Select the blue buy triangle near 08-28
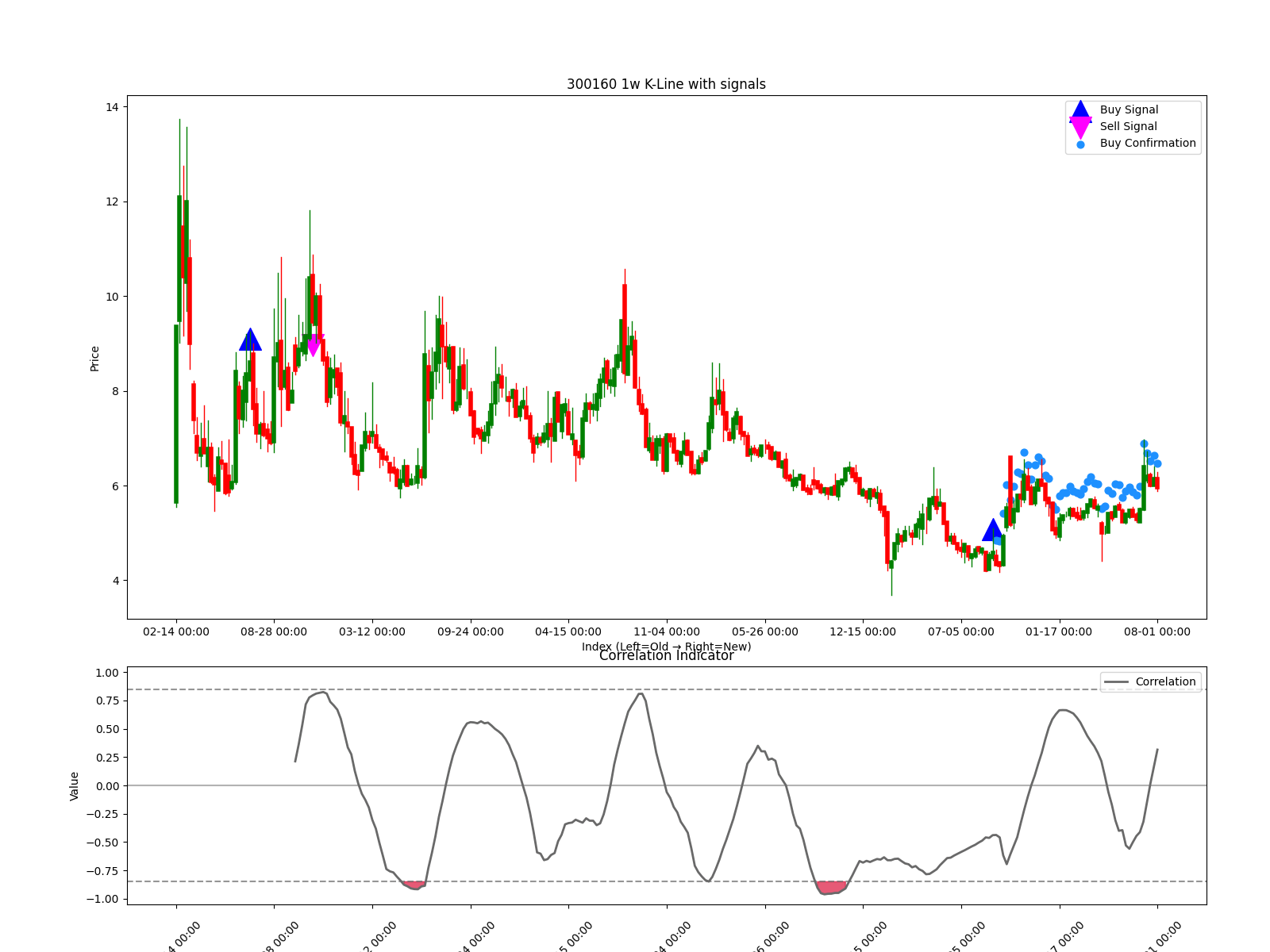This screenshot has width=1270, height=952. (250, 340)
